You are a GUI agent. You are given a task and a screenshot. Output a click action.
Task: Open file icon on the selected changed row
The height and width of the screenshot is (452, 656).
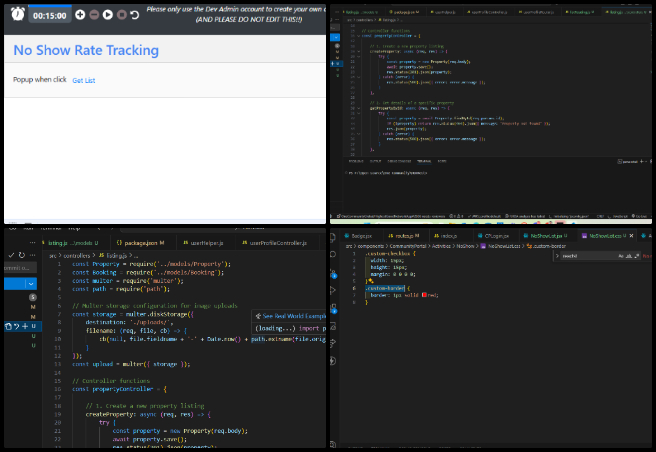click(9, 326)
